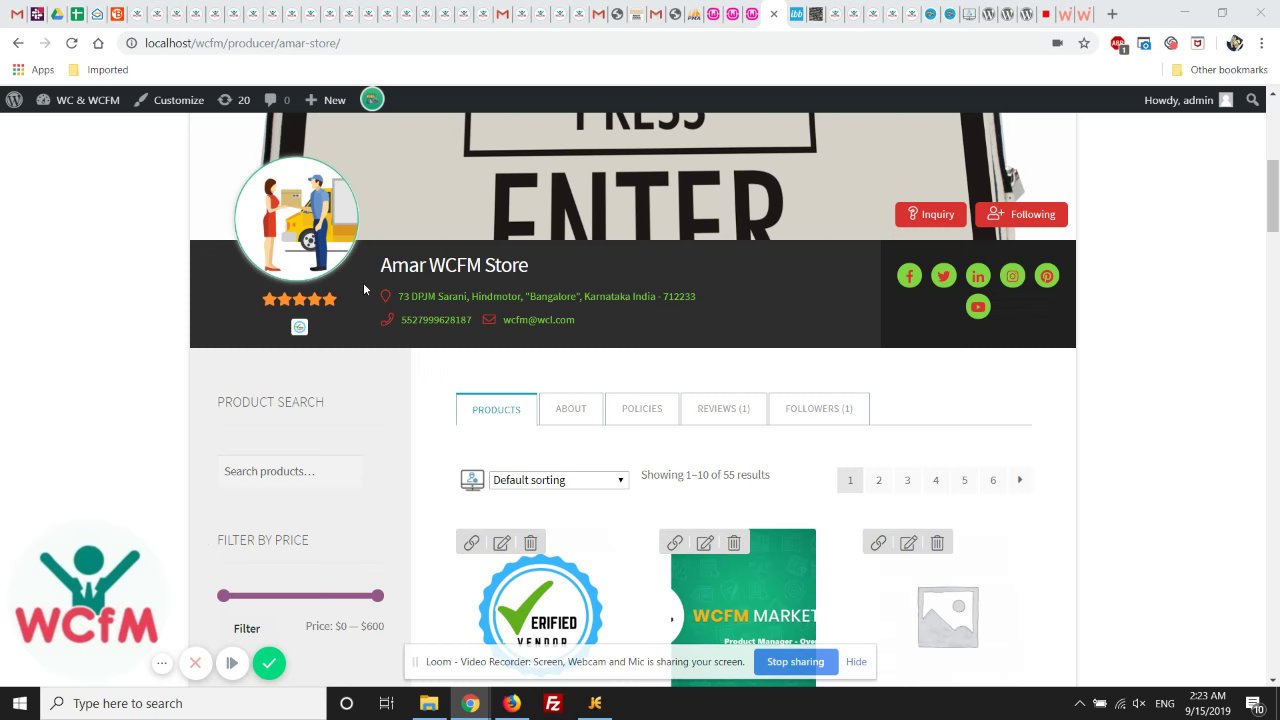Open the comments bubble in admin bar

[277, 100]
